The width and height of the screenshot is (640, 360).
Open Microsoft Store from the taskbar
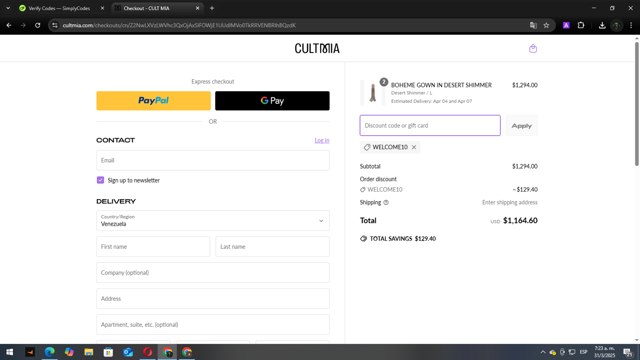click(108, 352)
